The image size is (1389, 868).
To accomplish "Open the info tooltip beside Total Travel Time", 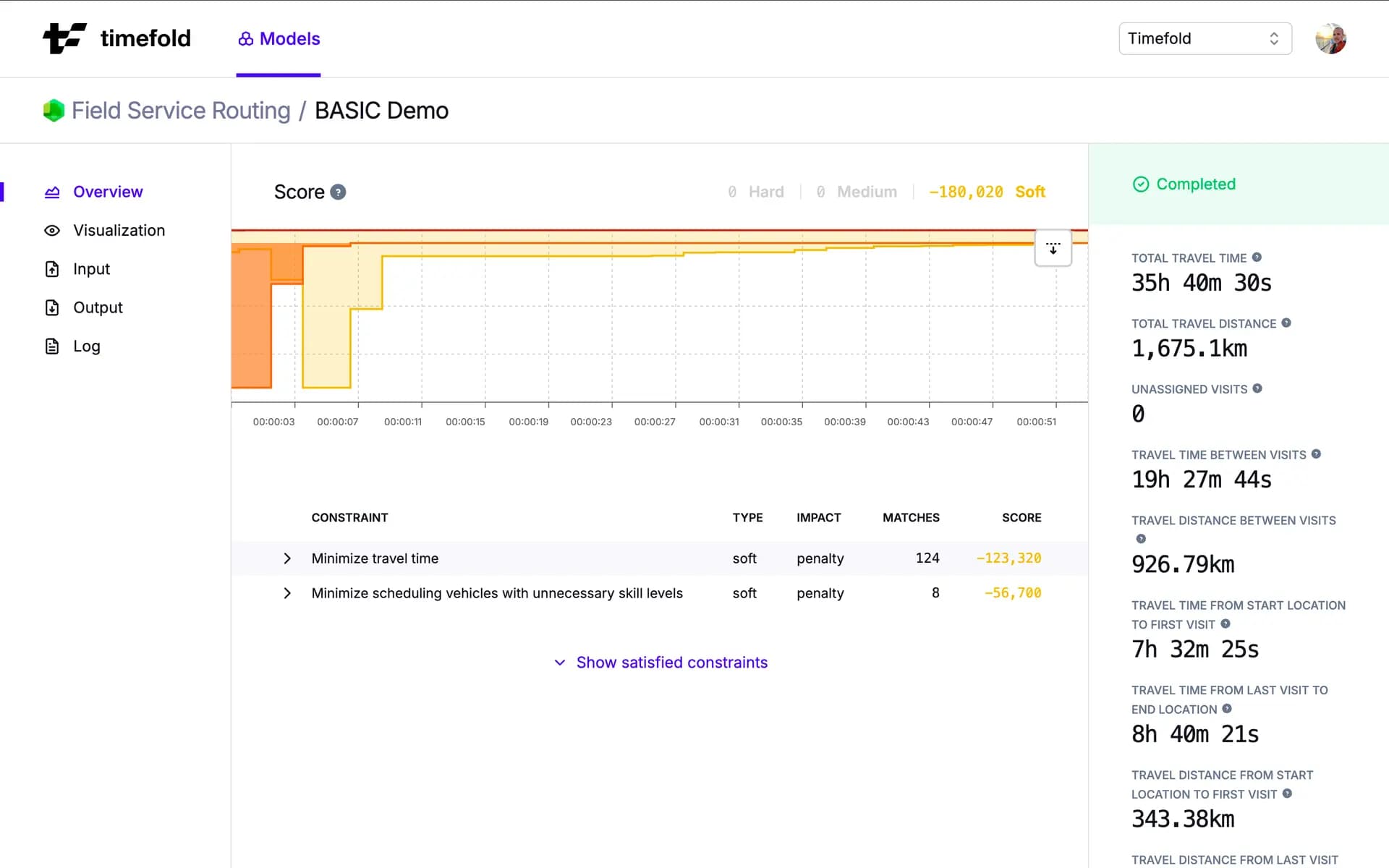I will pos(1258,257).
